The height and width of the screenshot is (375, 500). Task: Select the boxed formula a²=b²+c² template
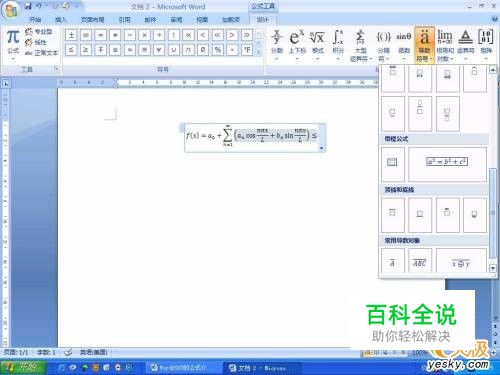point(447,164)
